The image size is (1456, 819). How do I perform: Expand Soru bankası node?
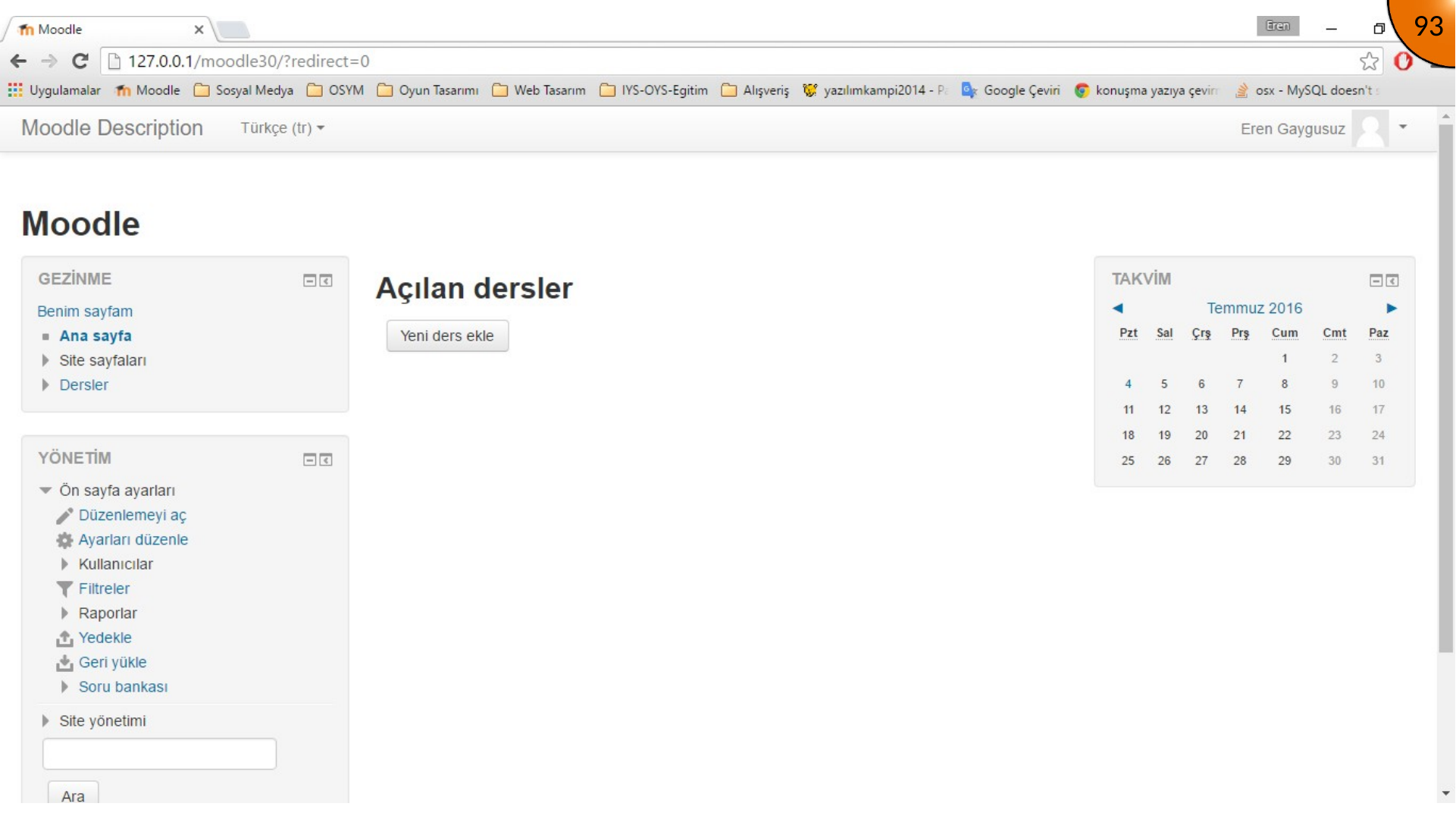[x=64, y=687]
